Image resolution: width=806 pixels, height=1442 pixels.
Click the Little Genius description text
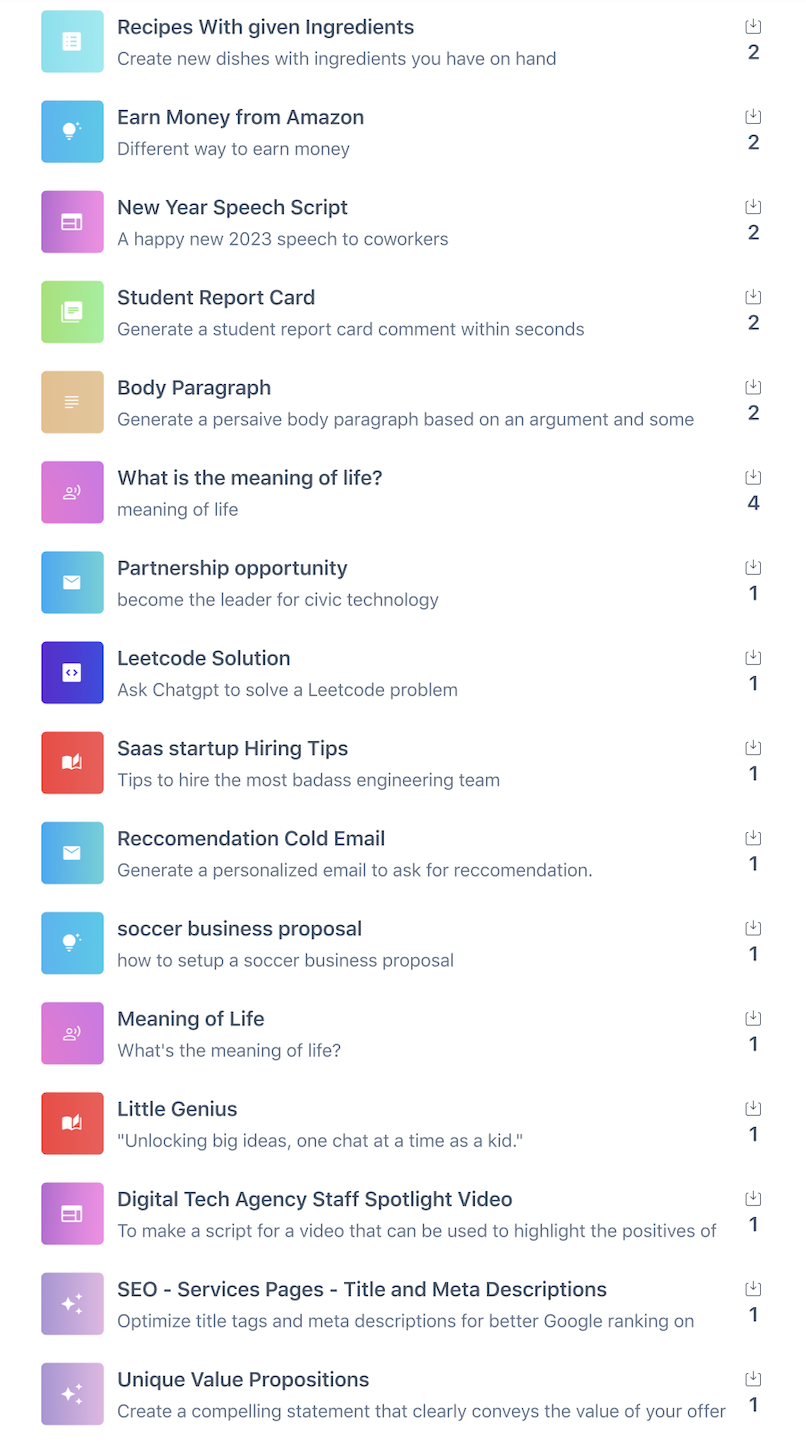click(x=320, y=1141)
